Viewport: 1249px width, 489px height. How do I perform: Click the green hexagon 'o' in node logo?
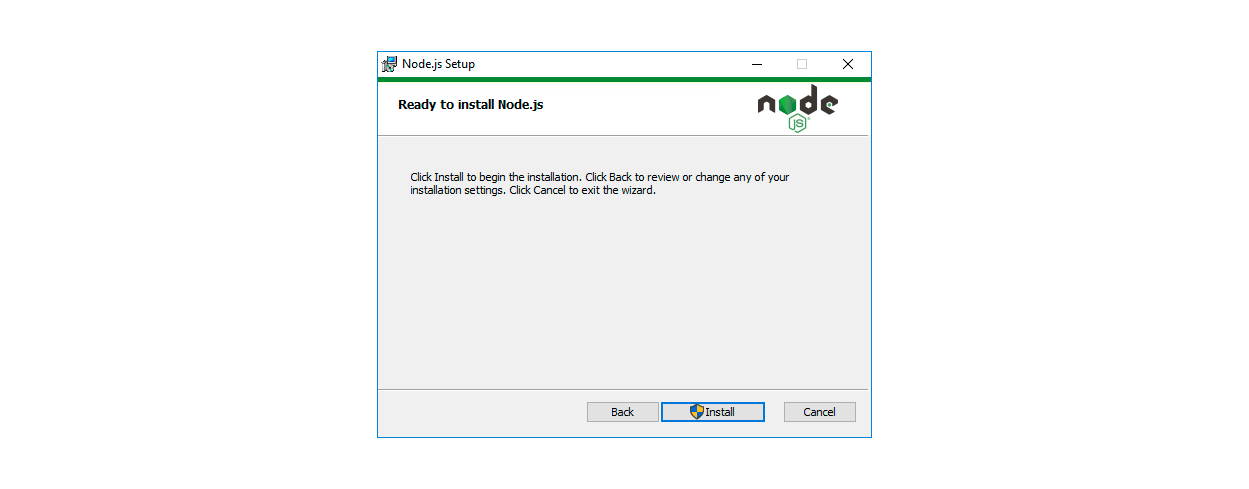click(787, 104)
